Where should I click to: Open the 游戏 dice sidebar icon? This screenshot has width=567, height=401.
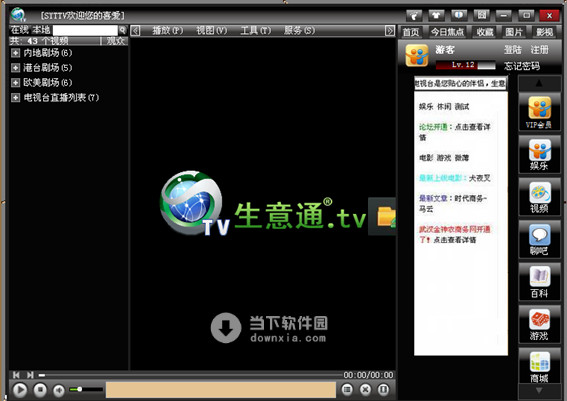[x=539, y=324]
